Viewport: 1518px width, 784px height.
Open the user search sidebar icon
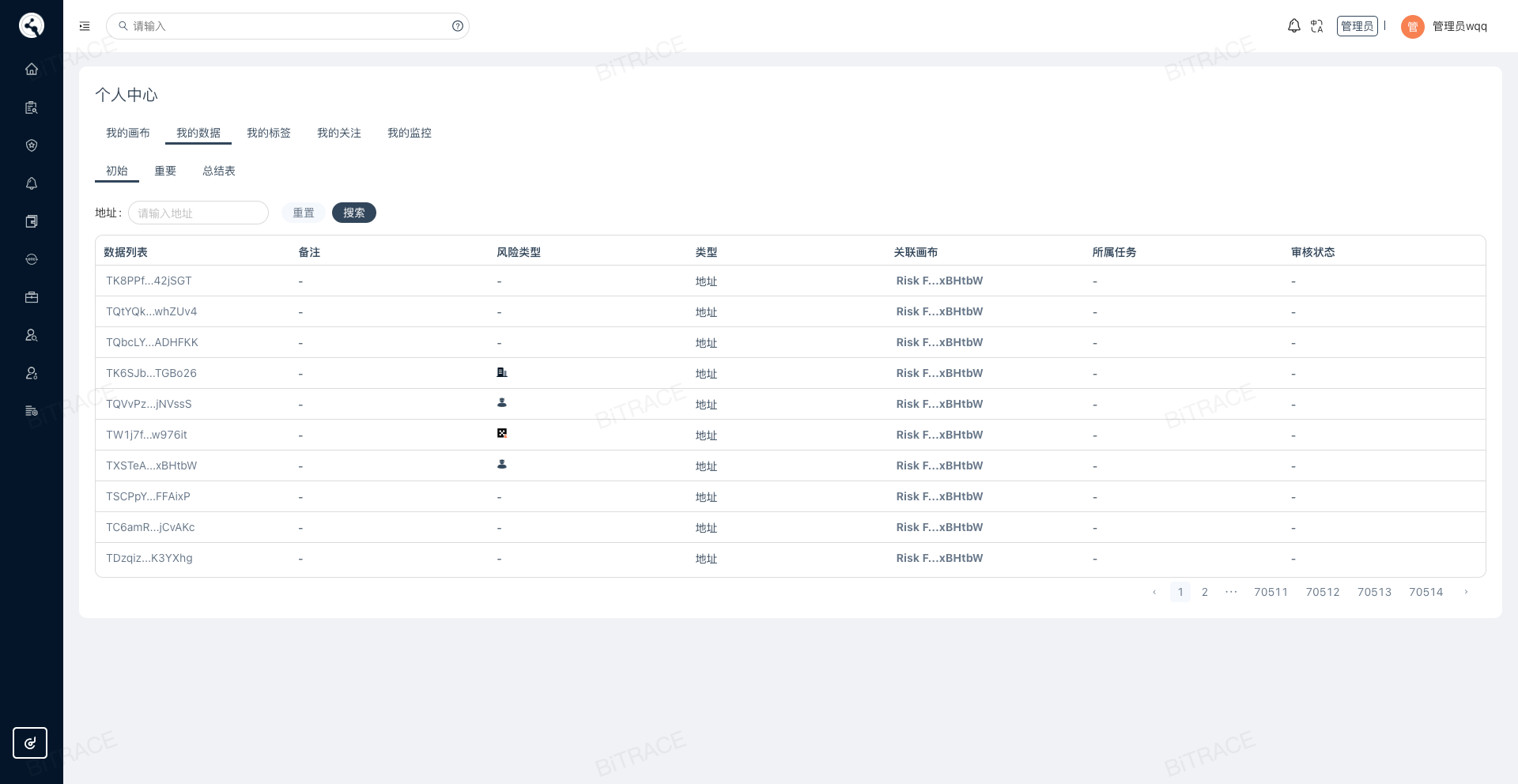(32, 335)
